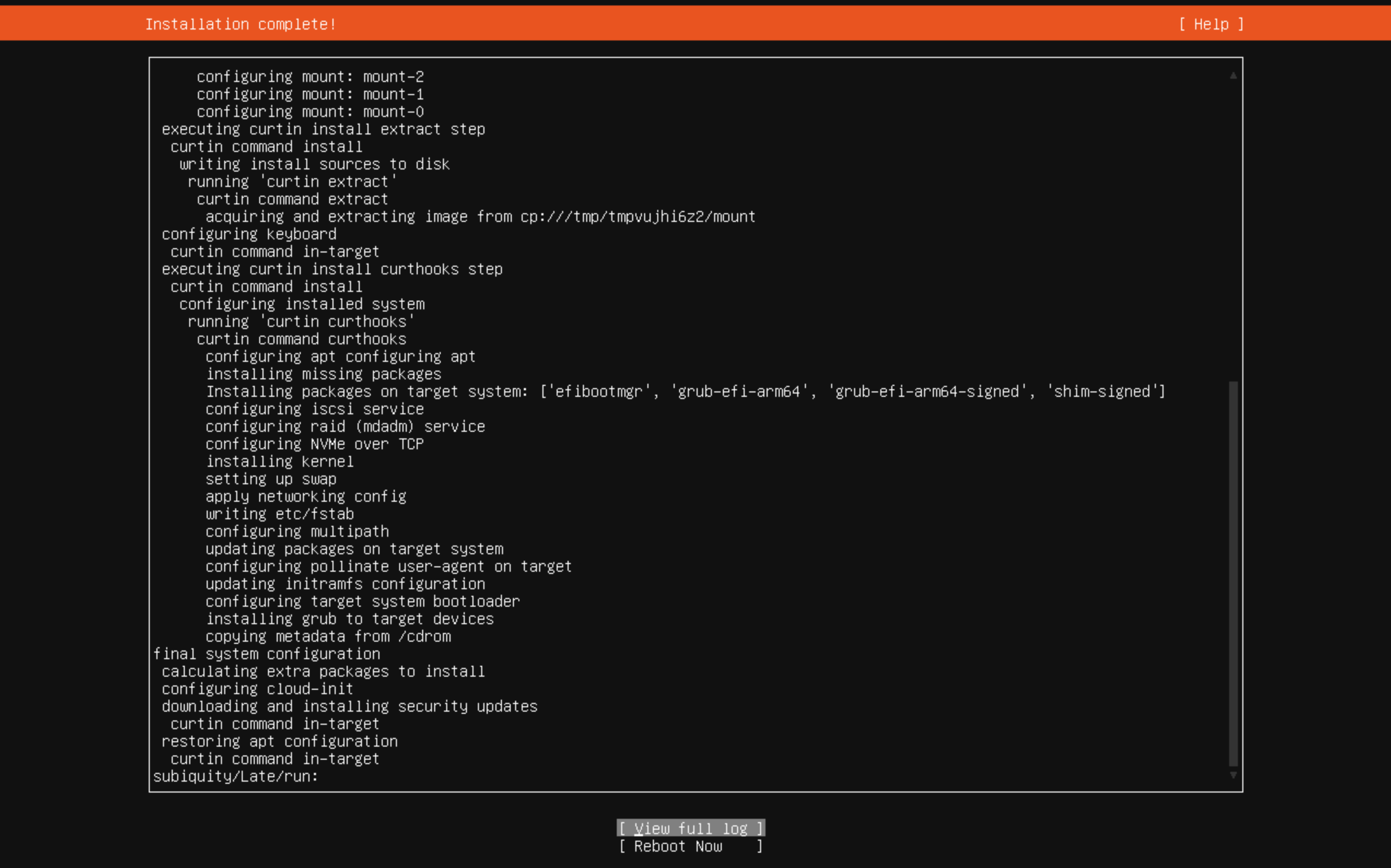
Task: Click "running 'curtin extract'" line
Action: 293,181
